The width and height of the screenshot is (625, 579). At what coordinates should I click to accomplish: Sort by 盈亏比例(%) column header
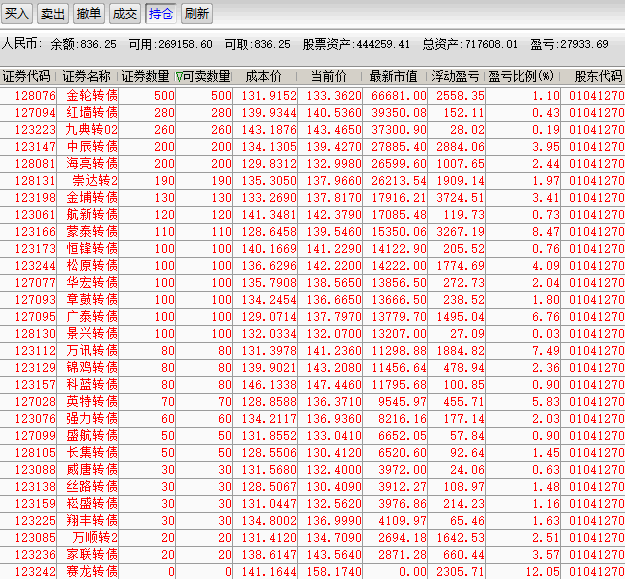(521, 76)
